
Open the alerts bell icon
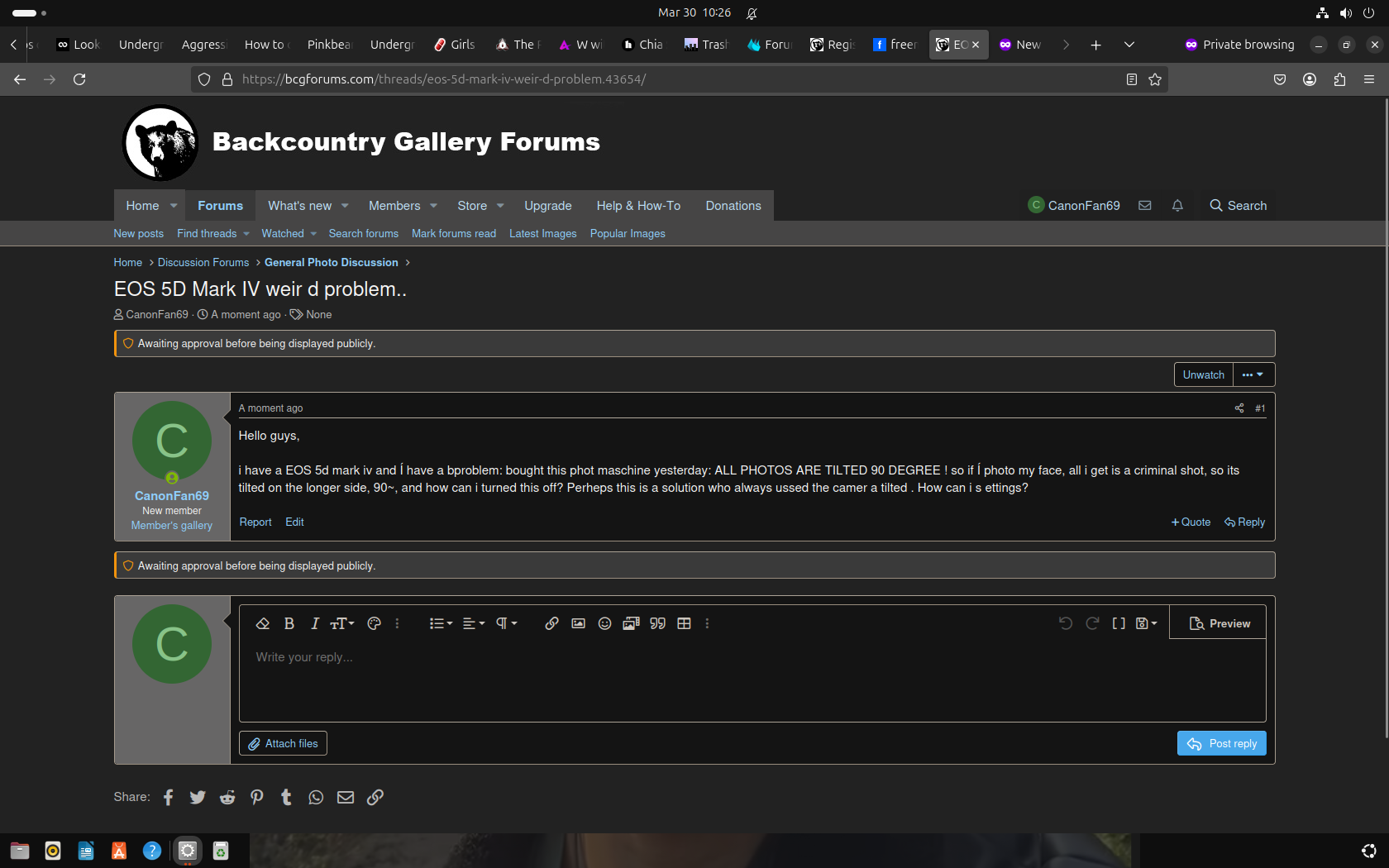tap(1177, 205)
